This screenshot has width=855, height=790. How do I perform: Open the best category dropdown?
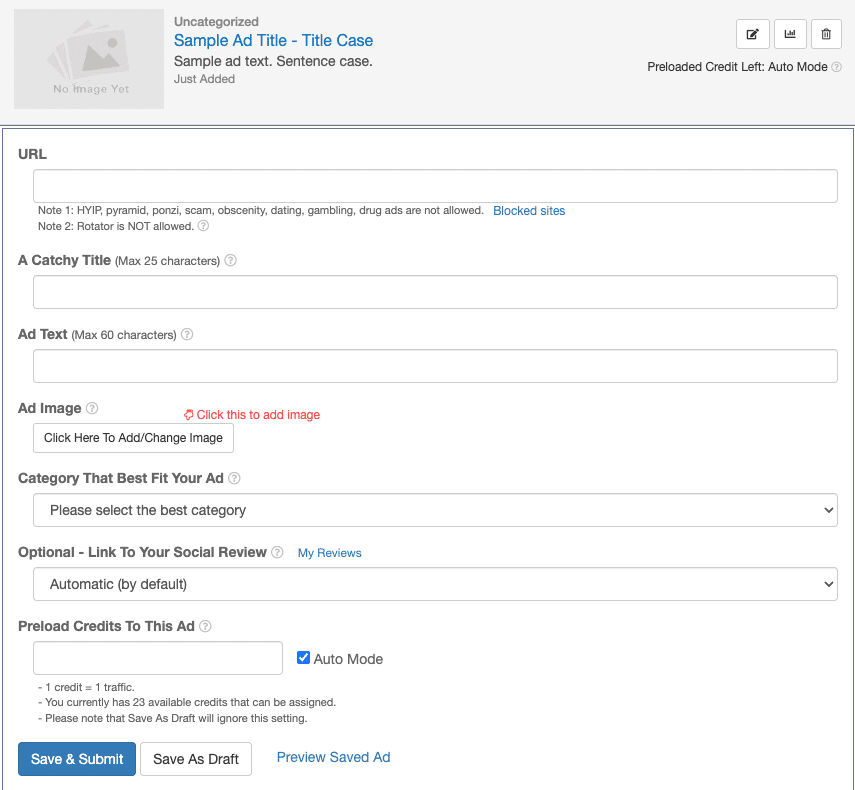(435, 510)
